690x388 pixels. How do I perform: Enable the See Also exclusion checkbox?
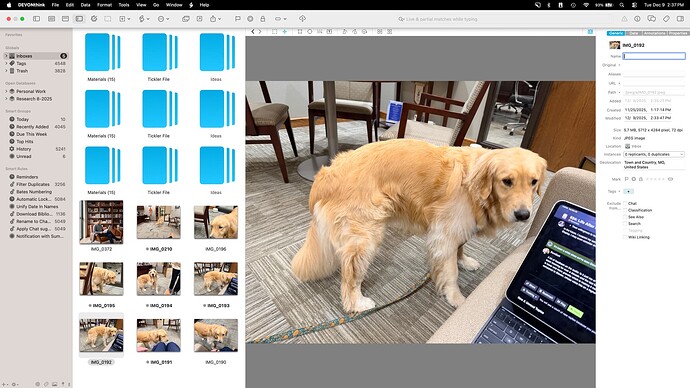[x=625, y=217]
